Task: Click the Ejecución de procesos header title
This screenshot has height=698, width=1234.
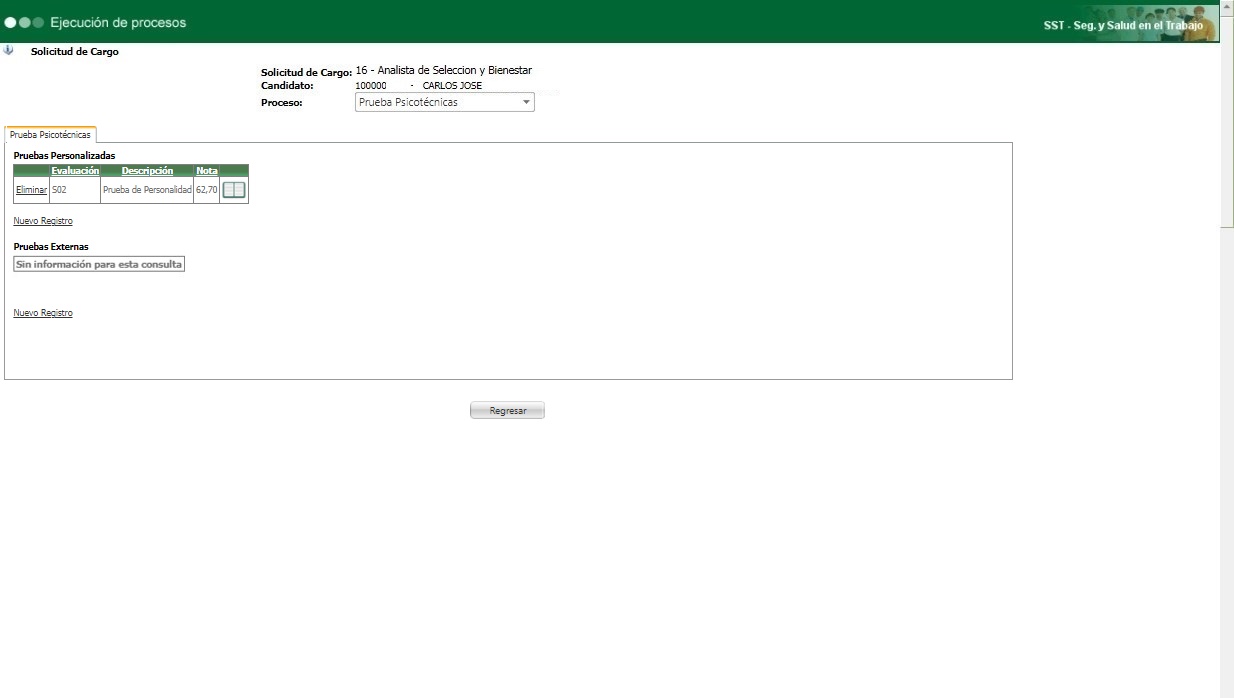Action: click(x=118, y=22)
